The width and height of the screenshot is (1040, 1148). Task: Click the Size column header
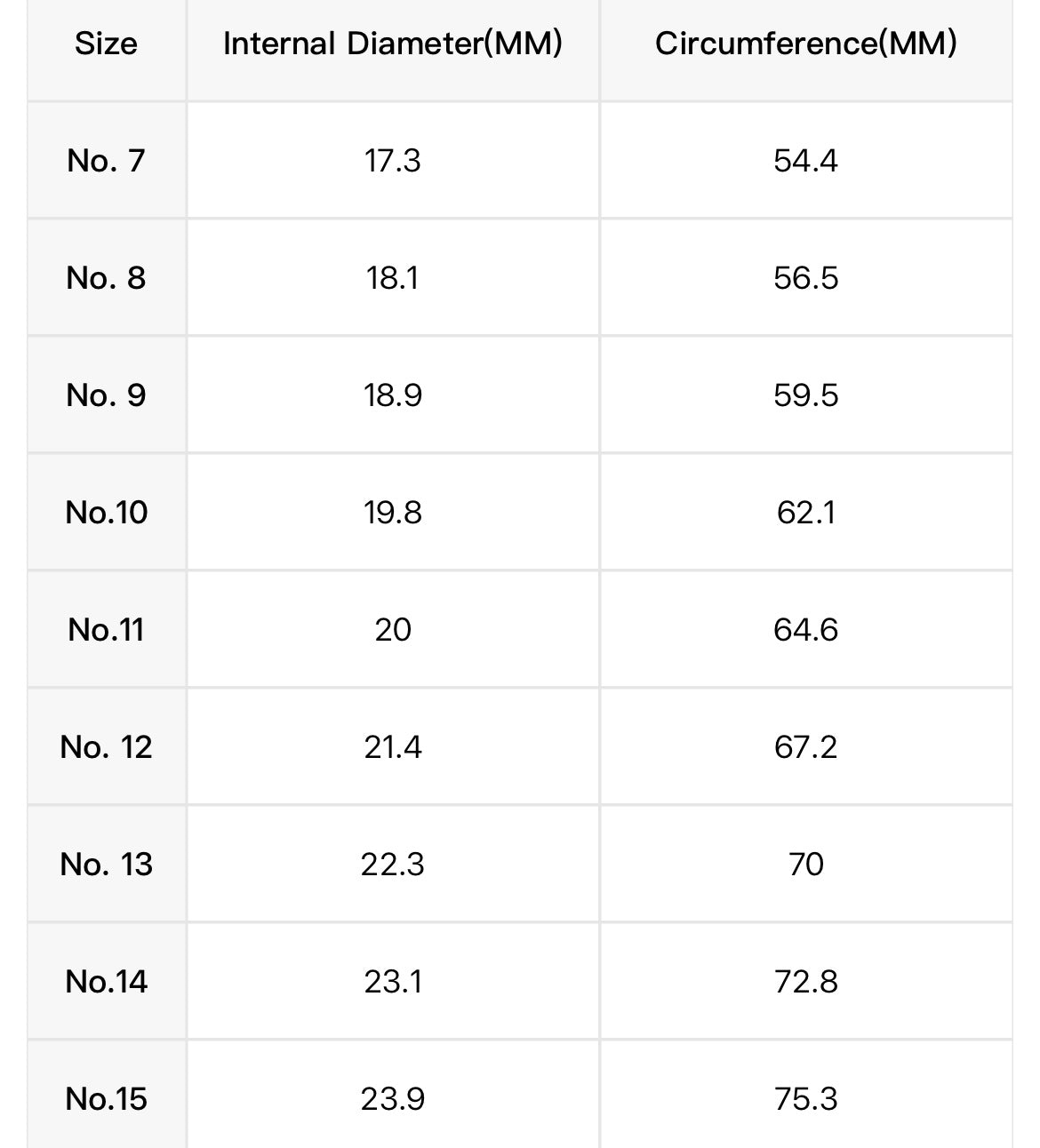point(106,44)
